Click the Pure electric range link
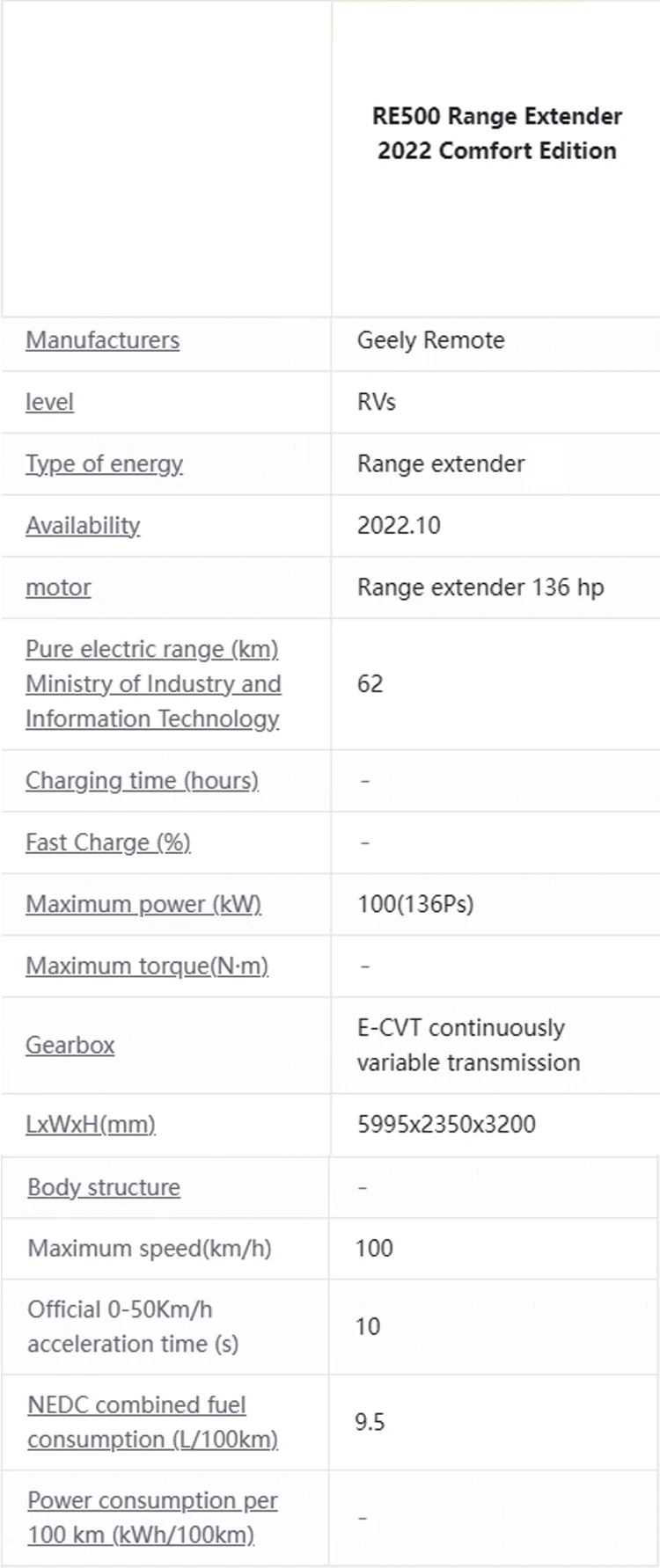Image resolution: width=660 pixels, height=1568 pixels. pos(152,683)
